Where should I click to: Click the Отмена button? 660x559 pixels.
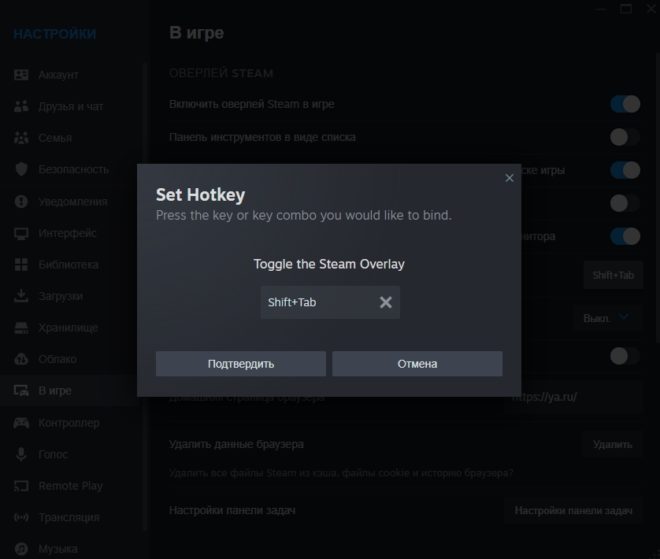coord(417,364)
